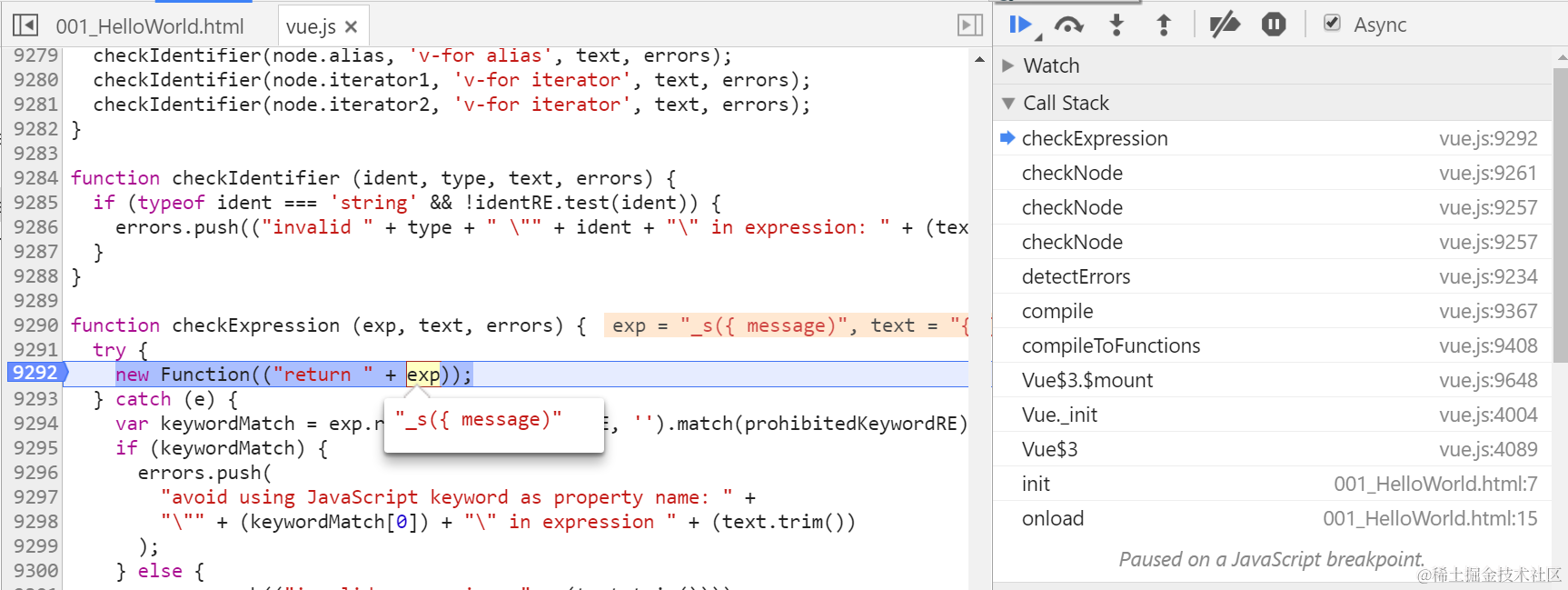Screen dimensions: 1568x590
Task: Open vue.js:9408 source link
Action: click(1488, 345)
